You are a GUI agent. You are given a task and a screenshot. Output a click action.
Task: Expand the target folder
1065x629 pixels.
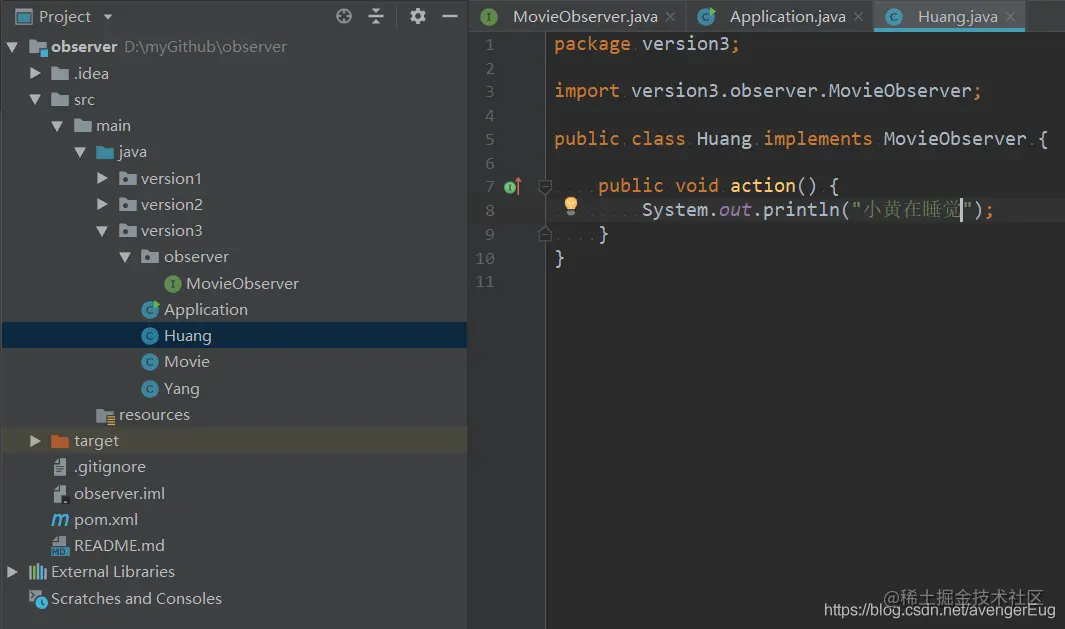[x=35, y=441]
